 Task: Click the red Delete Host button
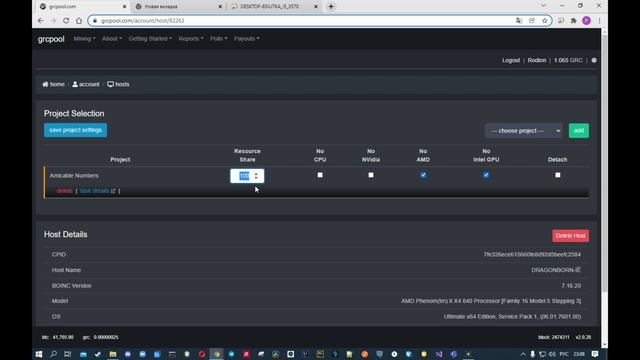click(570, 236)
